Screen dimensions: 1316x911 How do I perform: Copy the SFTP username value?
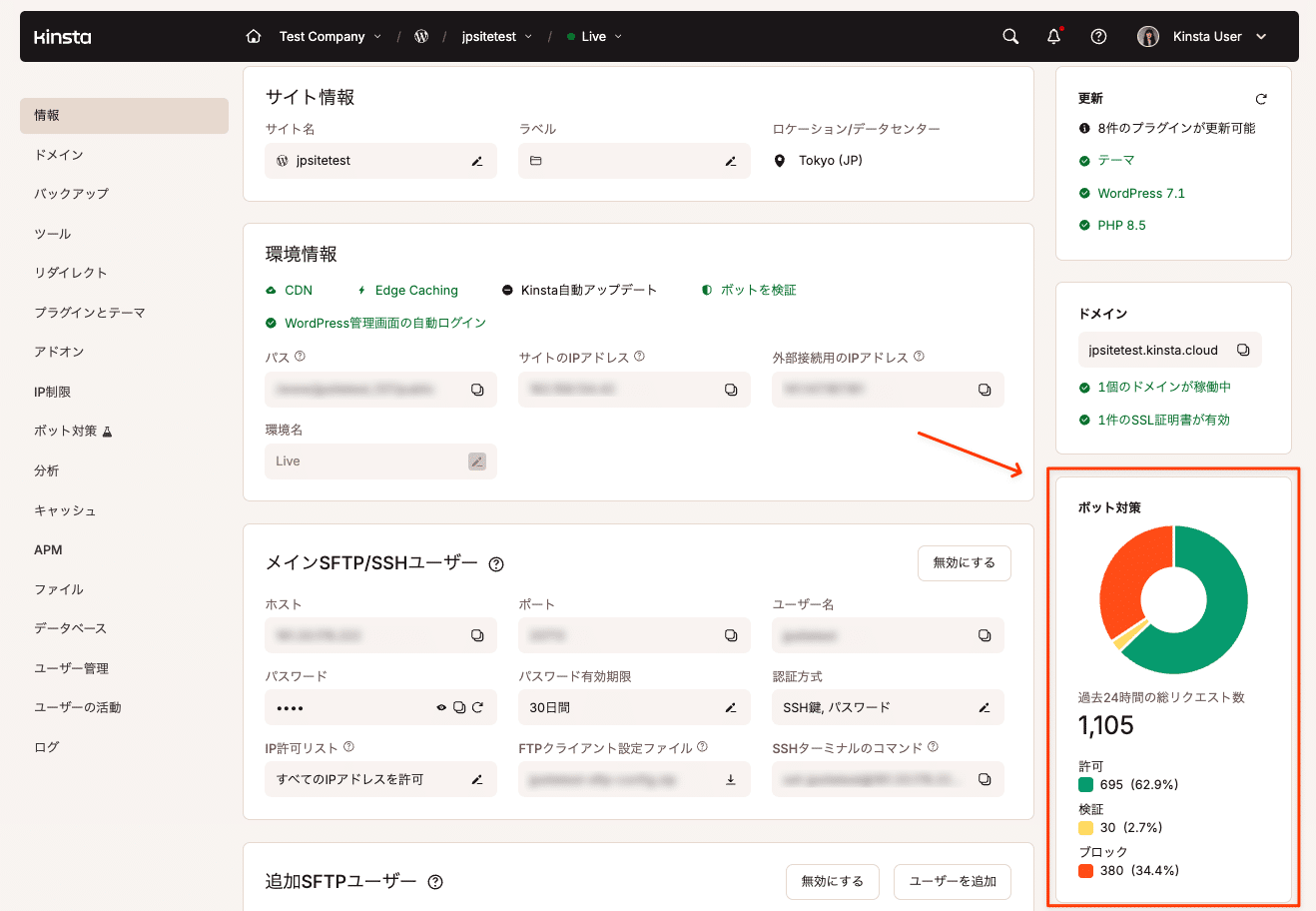coord(985,635)
